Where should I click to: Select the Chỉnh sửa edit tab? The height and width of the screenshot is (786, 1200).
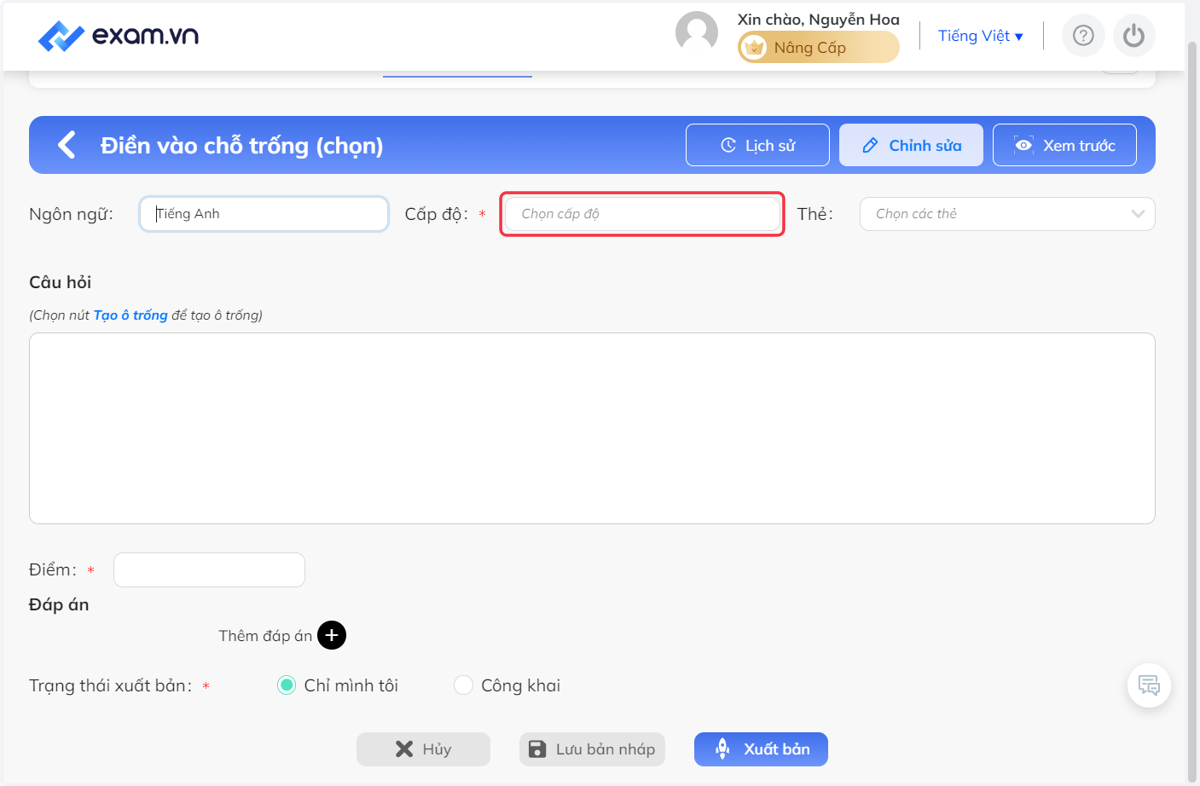click(911, 145)
